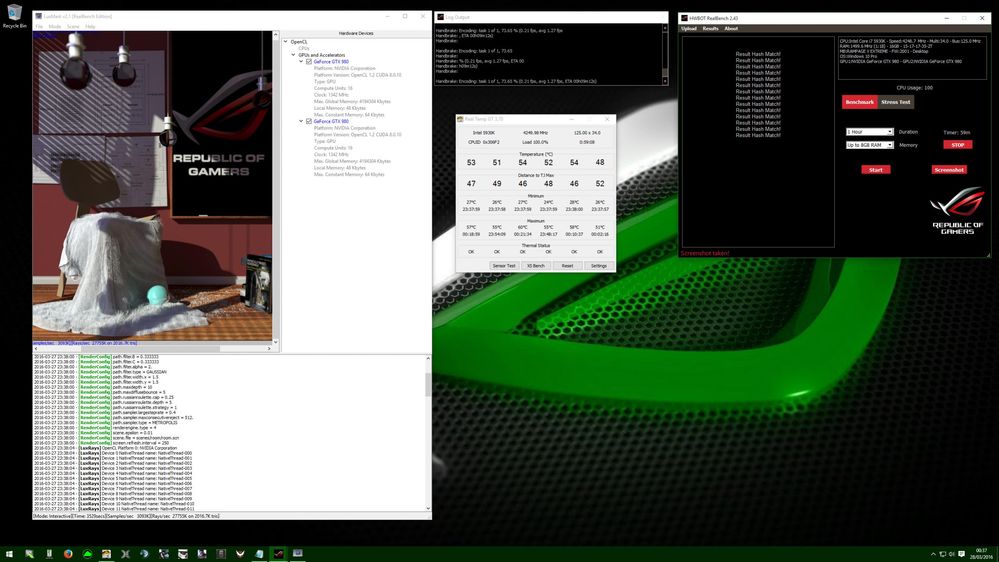The width and height of the screenshot is (999, 562).
Task: Open the network icon in system tray
Action: tap(943, 554)
